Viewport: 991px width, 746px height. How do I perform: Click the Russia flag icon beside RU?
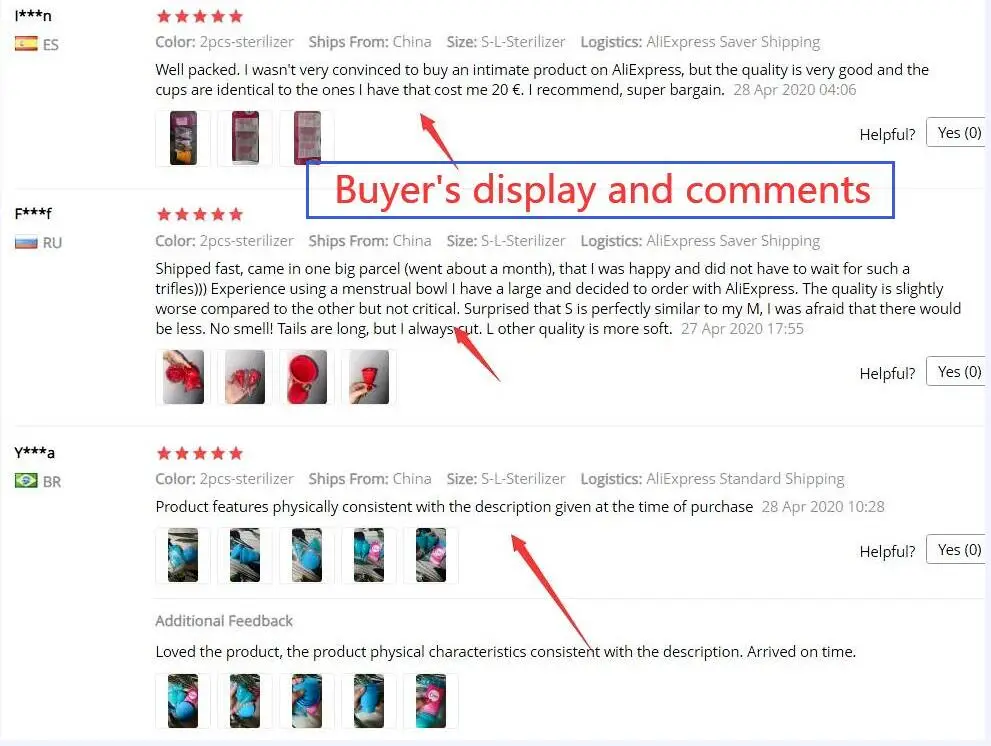(x=26, y=242)
